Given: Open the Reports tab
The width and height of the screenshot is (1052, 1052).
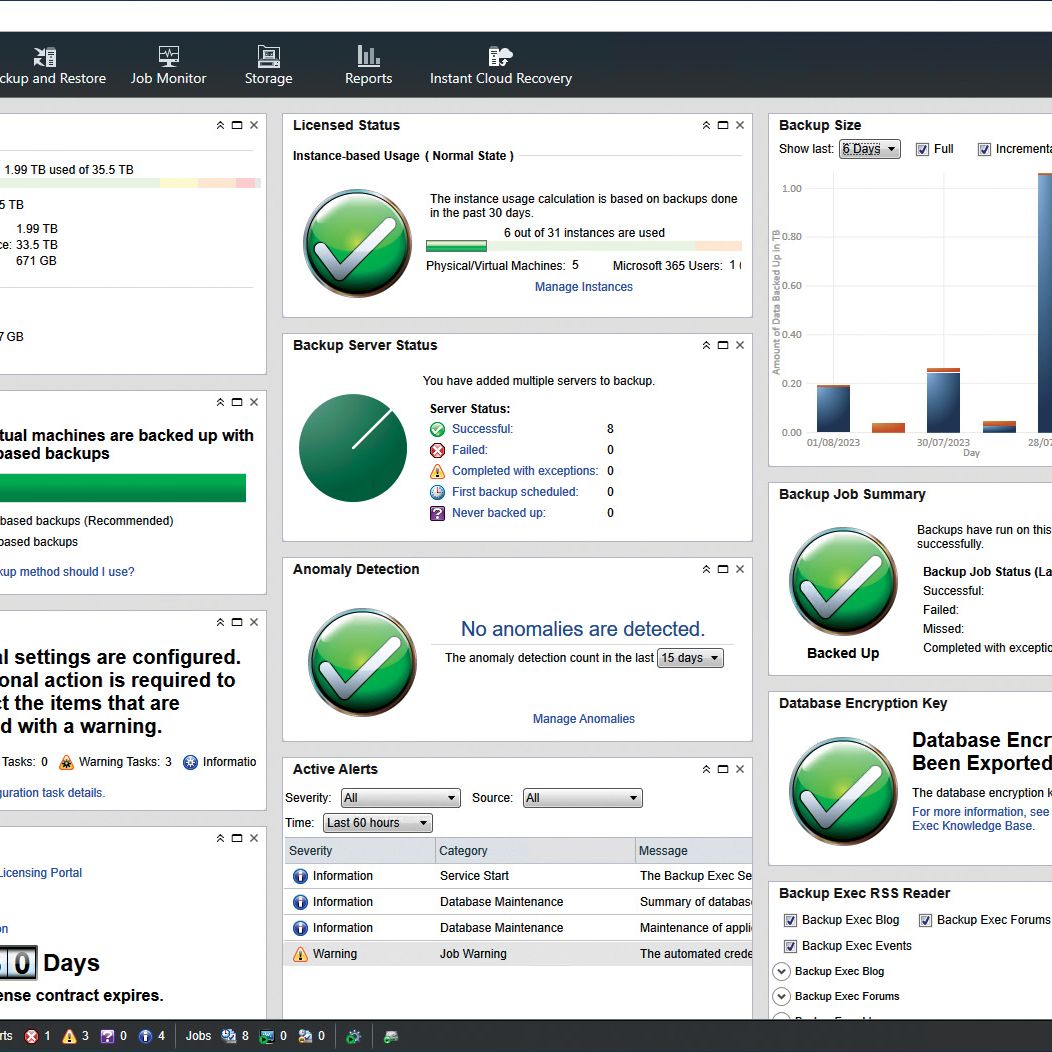Looking at the screenshot, I should point(368,66).
